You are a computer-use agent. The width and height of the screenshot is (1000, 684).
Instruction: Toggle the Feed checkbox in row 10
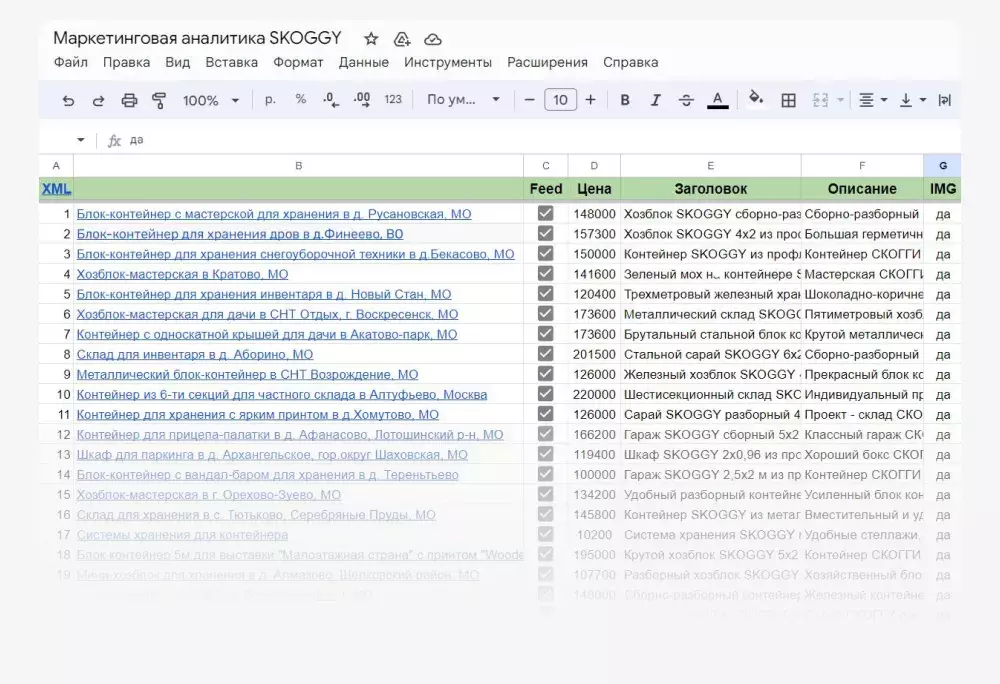click(545, 394)
